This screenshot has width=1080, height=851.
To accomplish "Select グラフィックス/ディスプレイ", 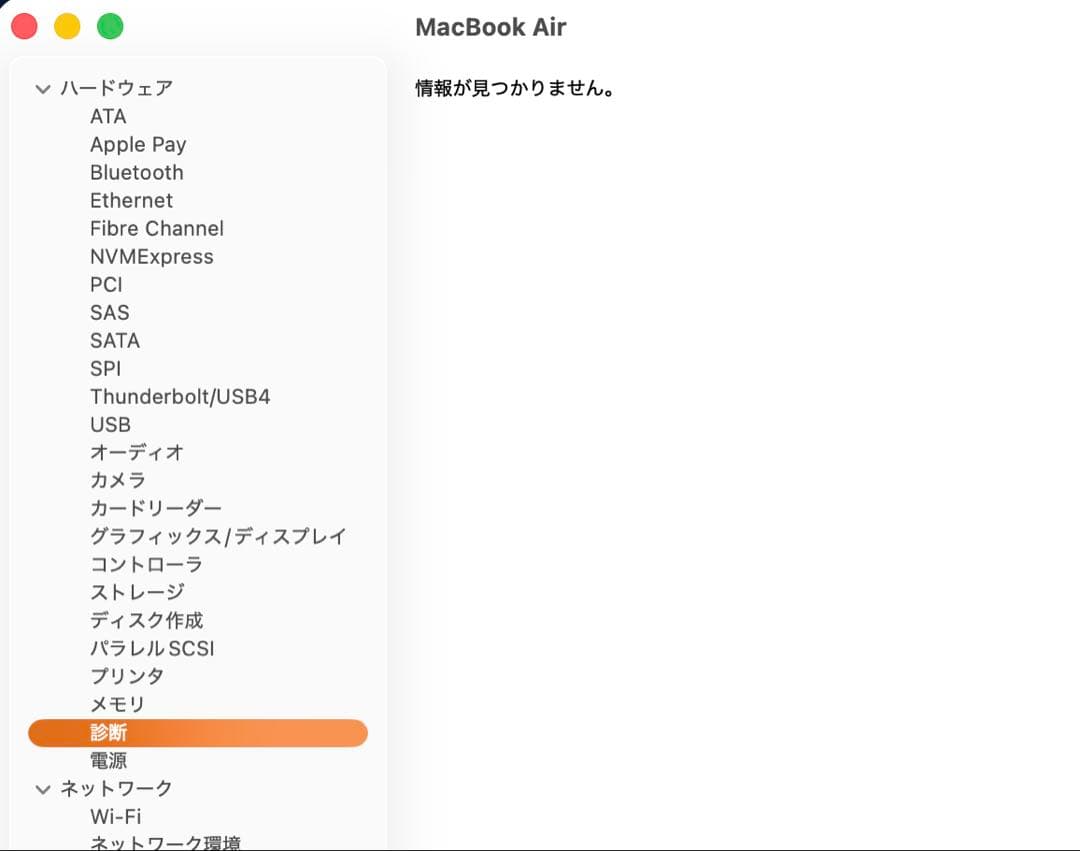I will click(218, 536).
